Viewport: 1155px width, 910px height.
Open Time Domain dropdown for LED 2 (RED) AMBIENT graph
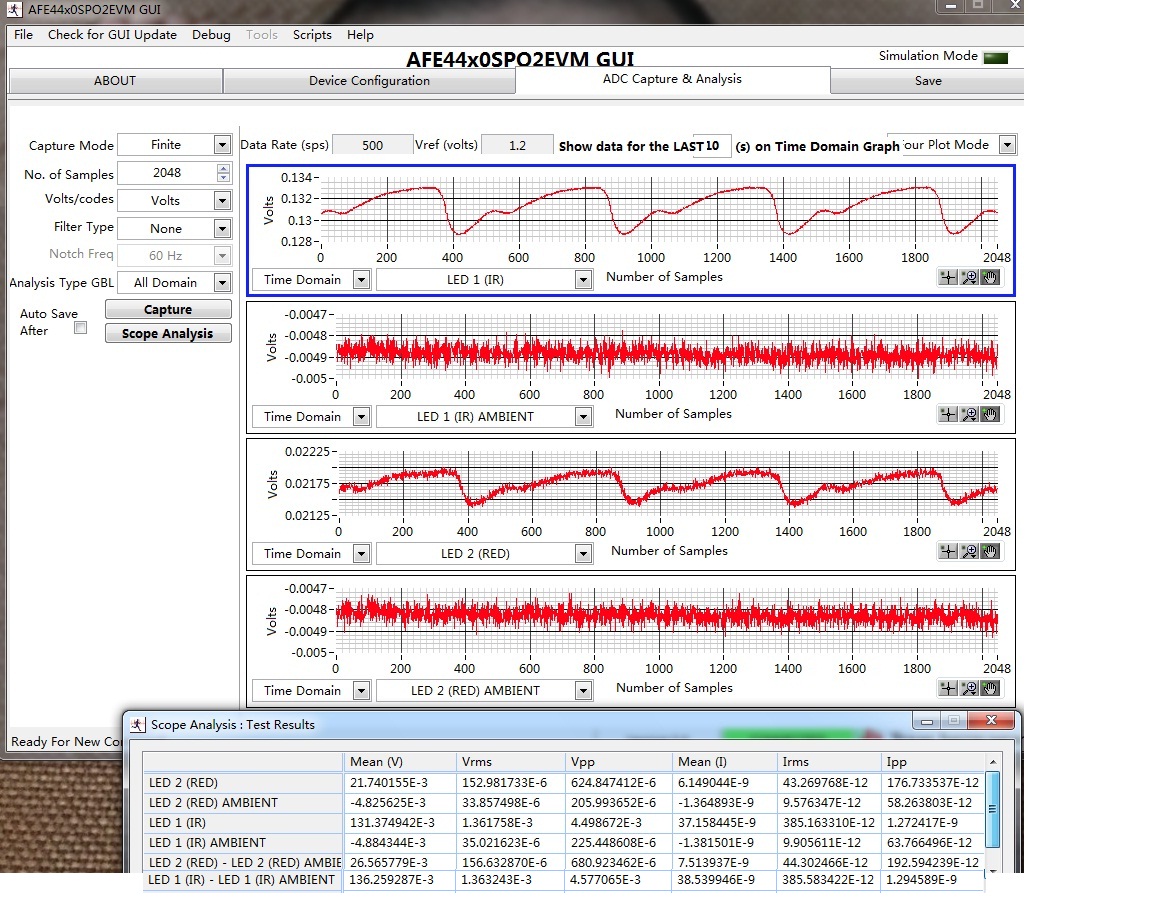[x=361, y=691]
